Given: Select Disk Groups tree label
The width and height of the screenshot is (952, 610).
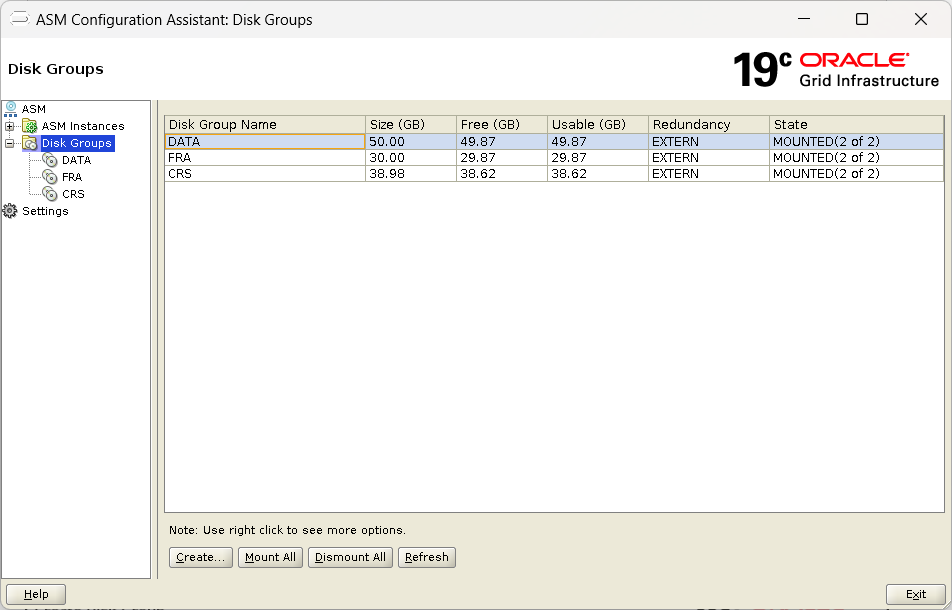Looking at the screenshot, I should point(77,143).
